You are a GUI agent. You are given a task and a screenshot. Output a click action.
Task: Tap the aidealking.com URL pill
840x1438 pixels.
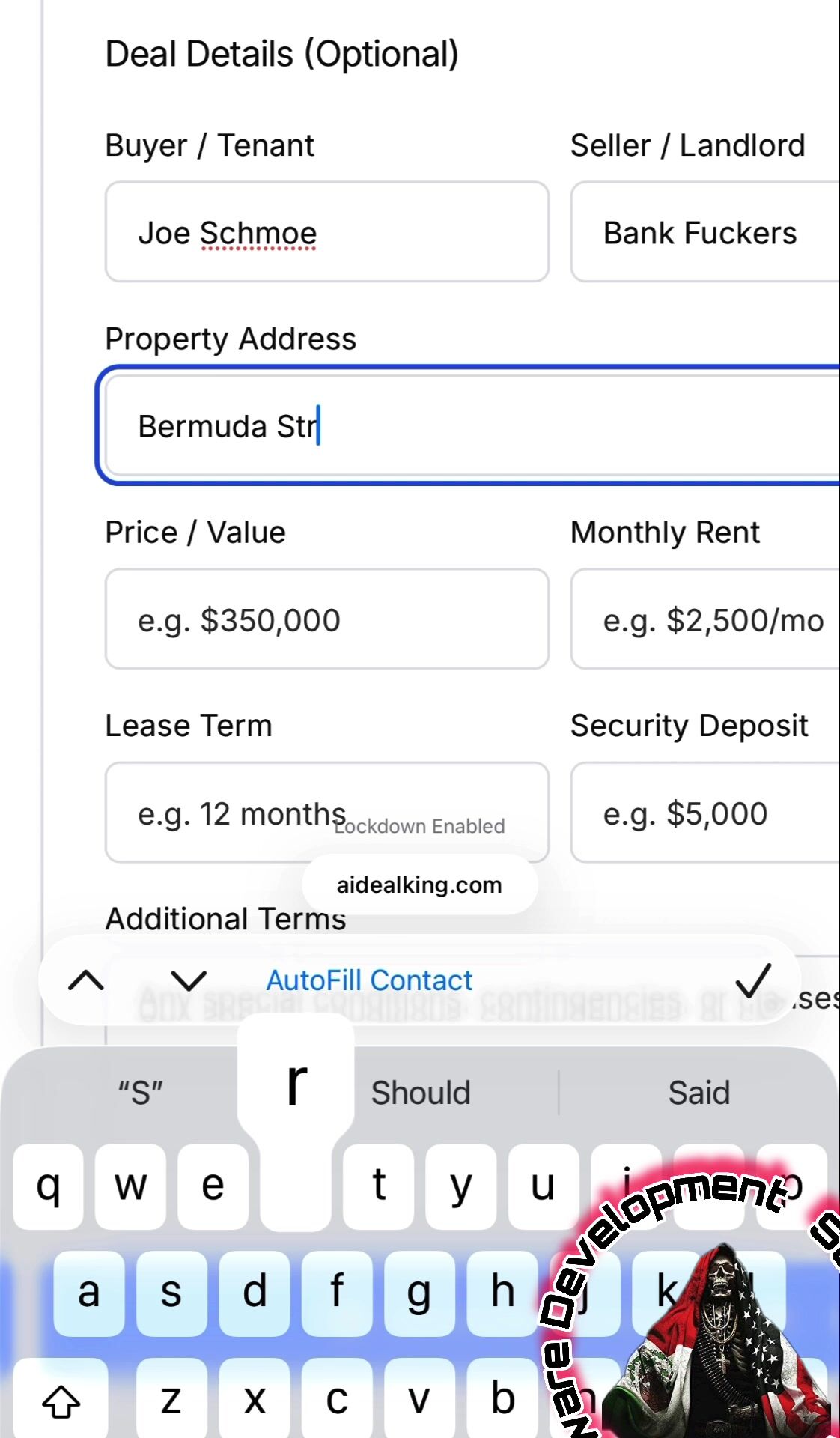(x=419, y=885)
